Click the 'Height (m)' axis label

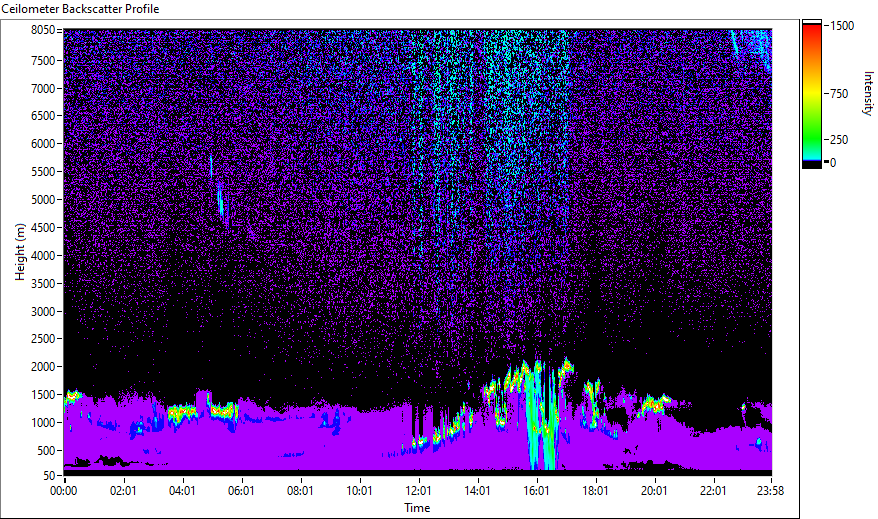click(20, 252)
